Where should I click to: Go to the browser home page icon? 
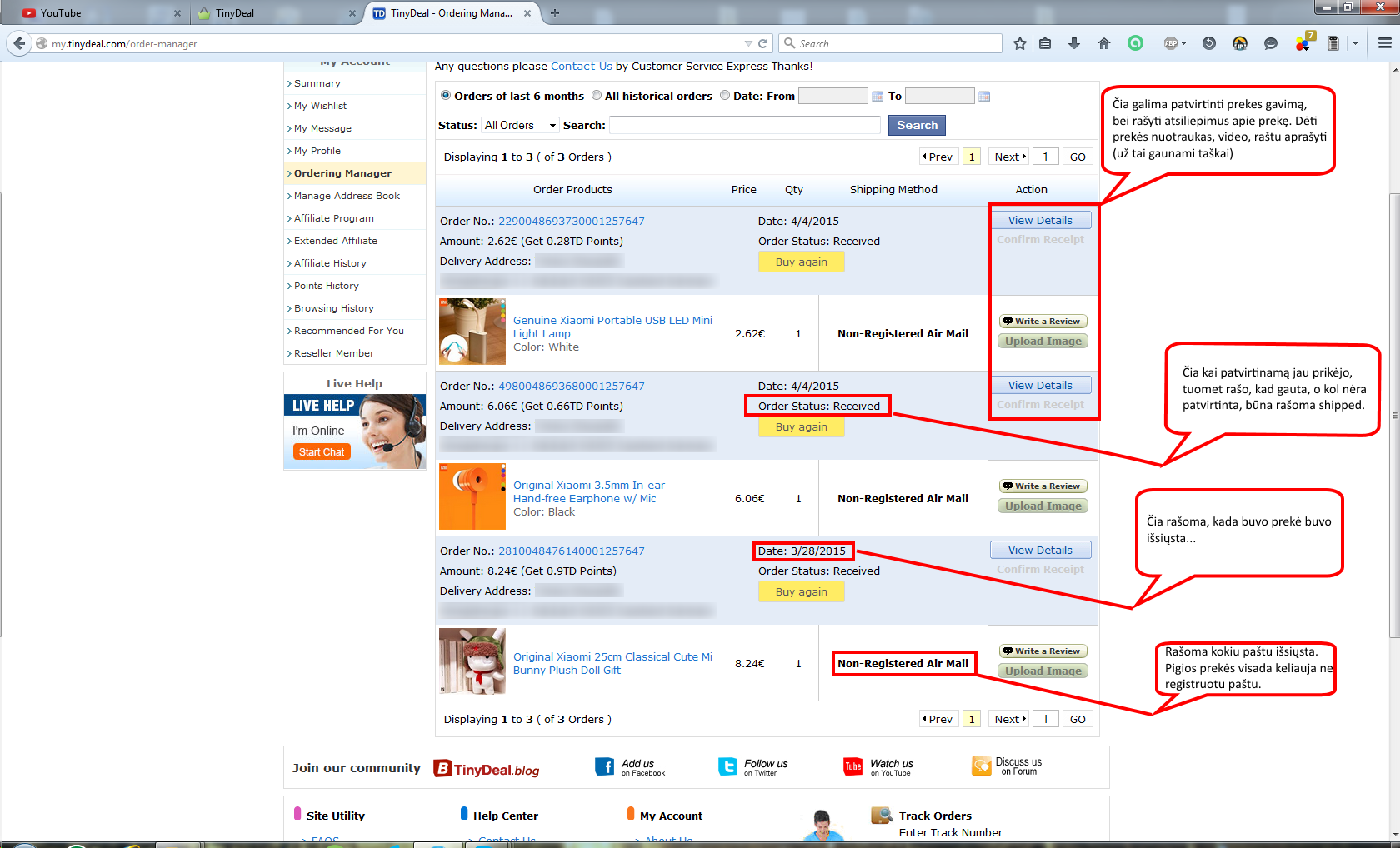click(1104, 43)
